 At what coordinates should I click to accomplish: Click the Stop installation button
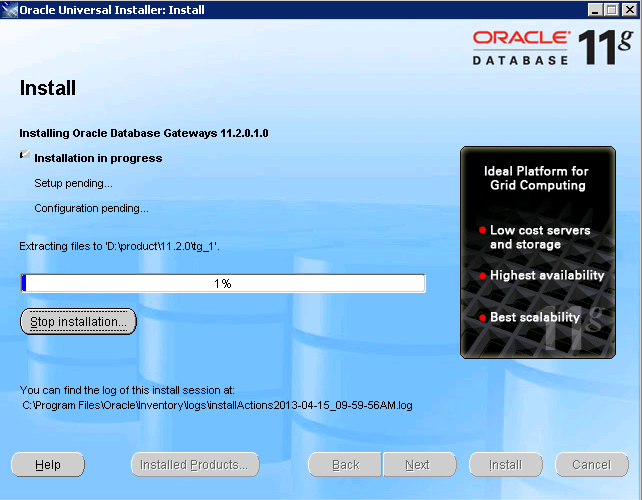[x=78, y=322]
